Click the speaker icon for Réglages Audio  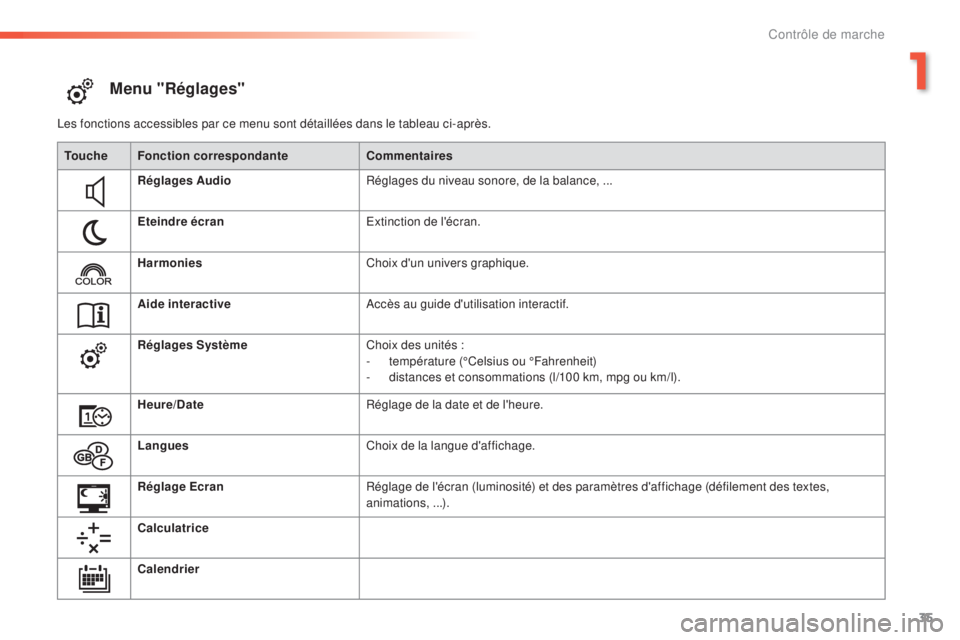(95, 191)
